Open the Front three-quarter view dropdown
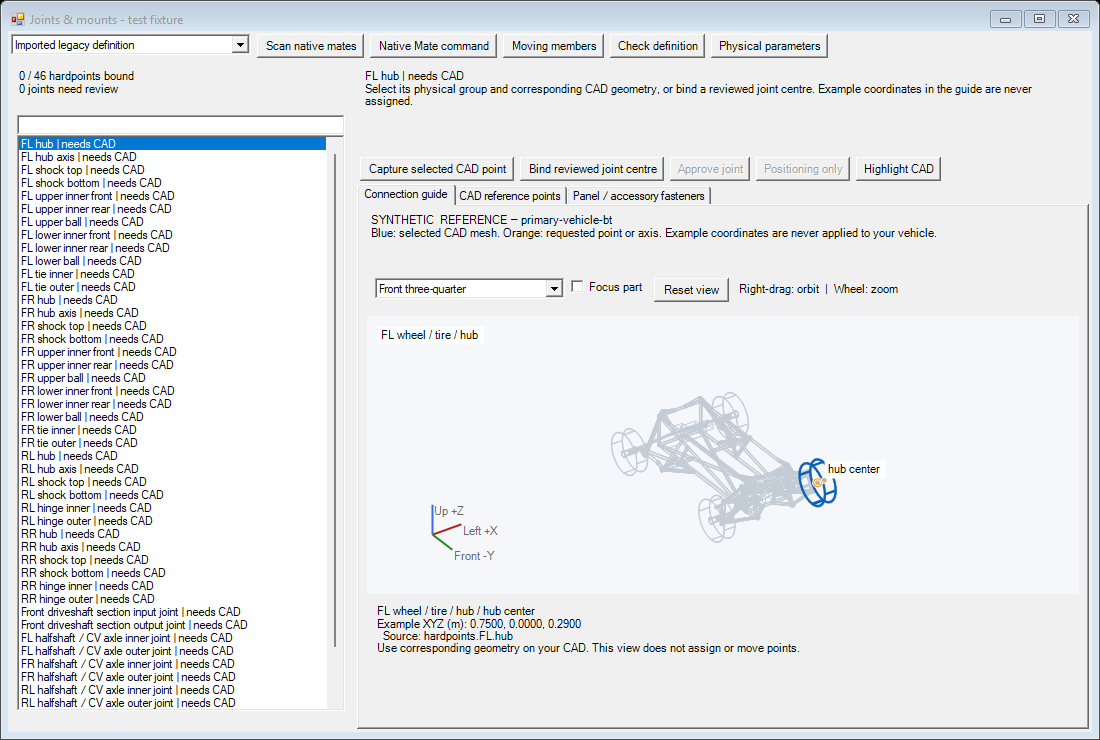 (x=554, y=289)
